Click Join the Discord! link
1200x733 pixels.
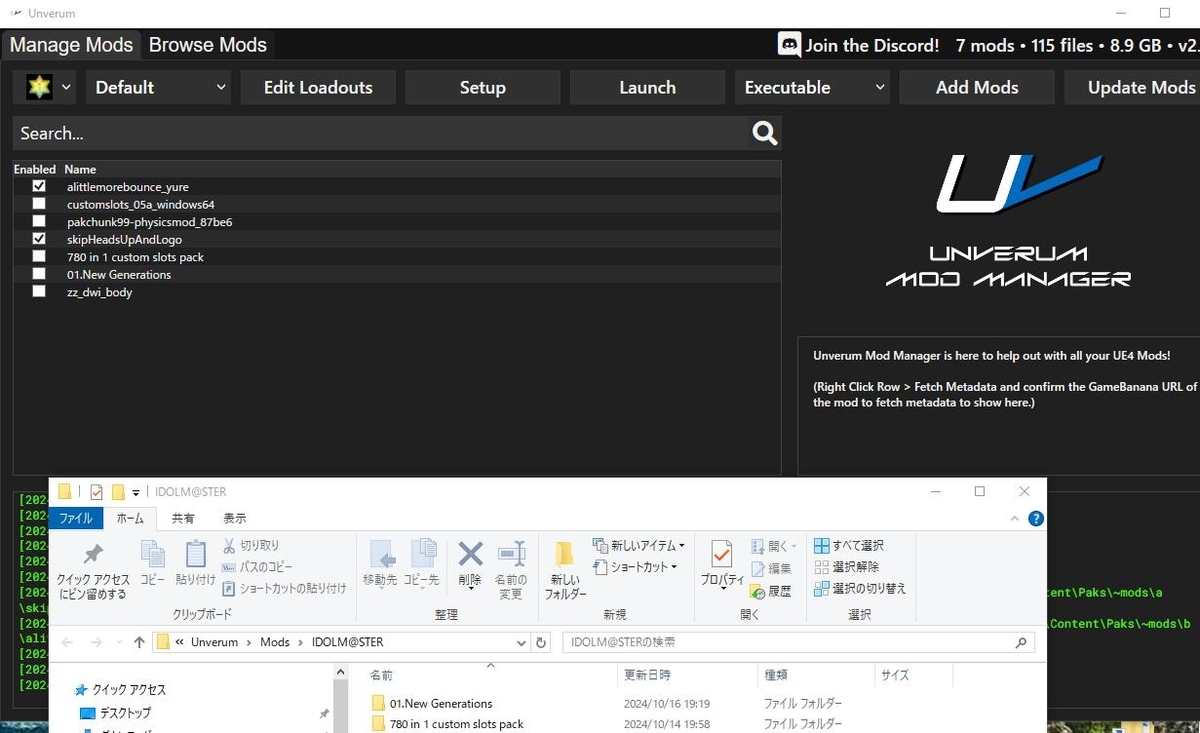pyautogui.click(x=872, y=45)
